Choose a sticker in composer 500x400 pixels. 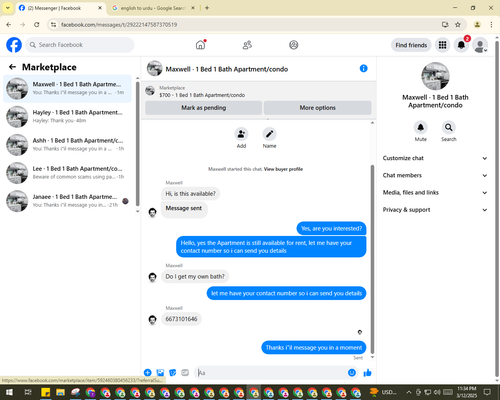(173, 373)
